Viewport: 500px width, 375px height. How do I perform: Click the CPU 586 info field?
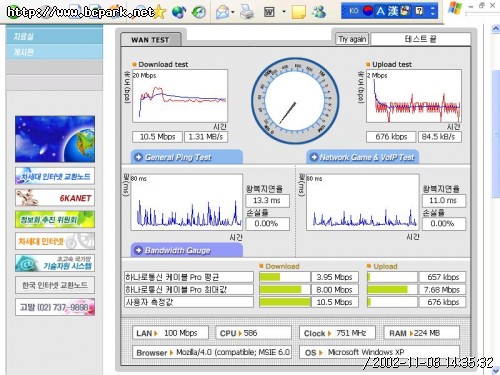click(253, 333)
